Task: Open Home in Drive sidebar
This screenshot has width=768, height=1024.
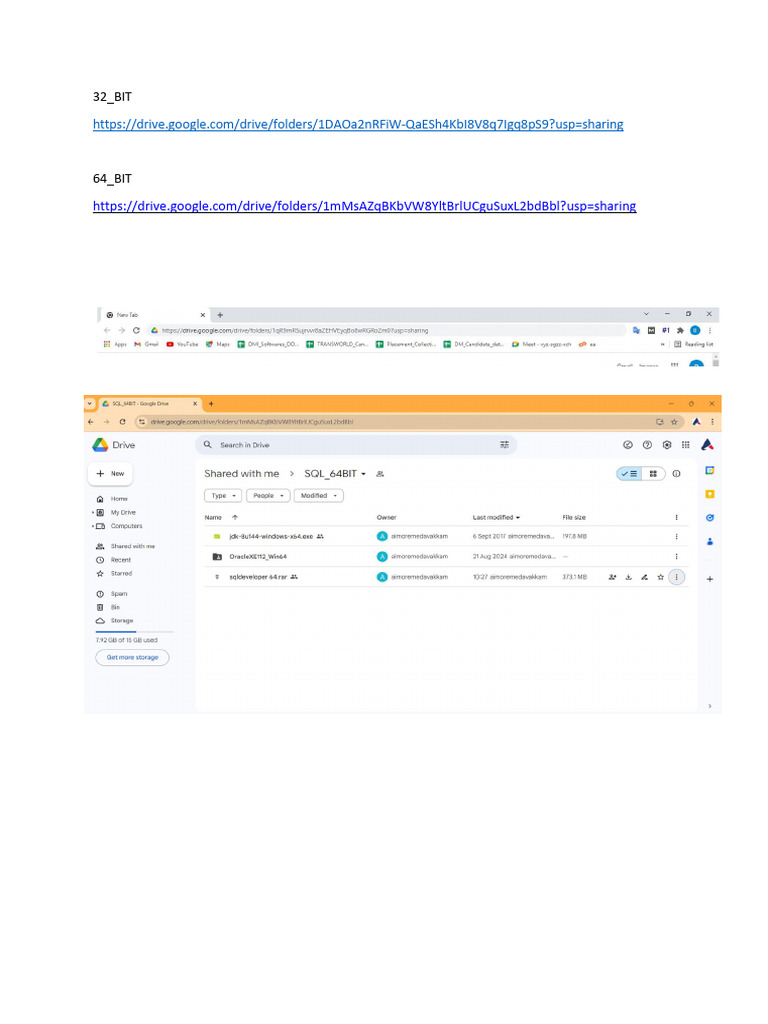Action: pos(119,499)
